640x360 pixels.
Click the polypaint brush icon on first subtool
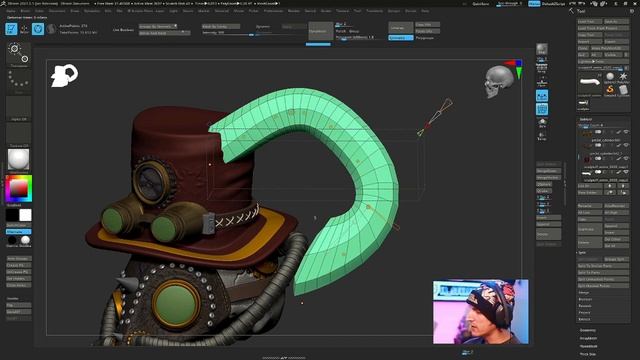(618, 132)
